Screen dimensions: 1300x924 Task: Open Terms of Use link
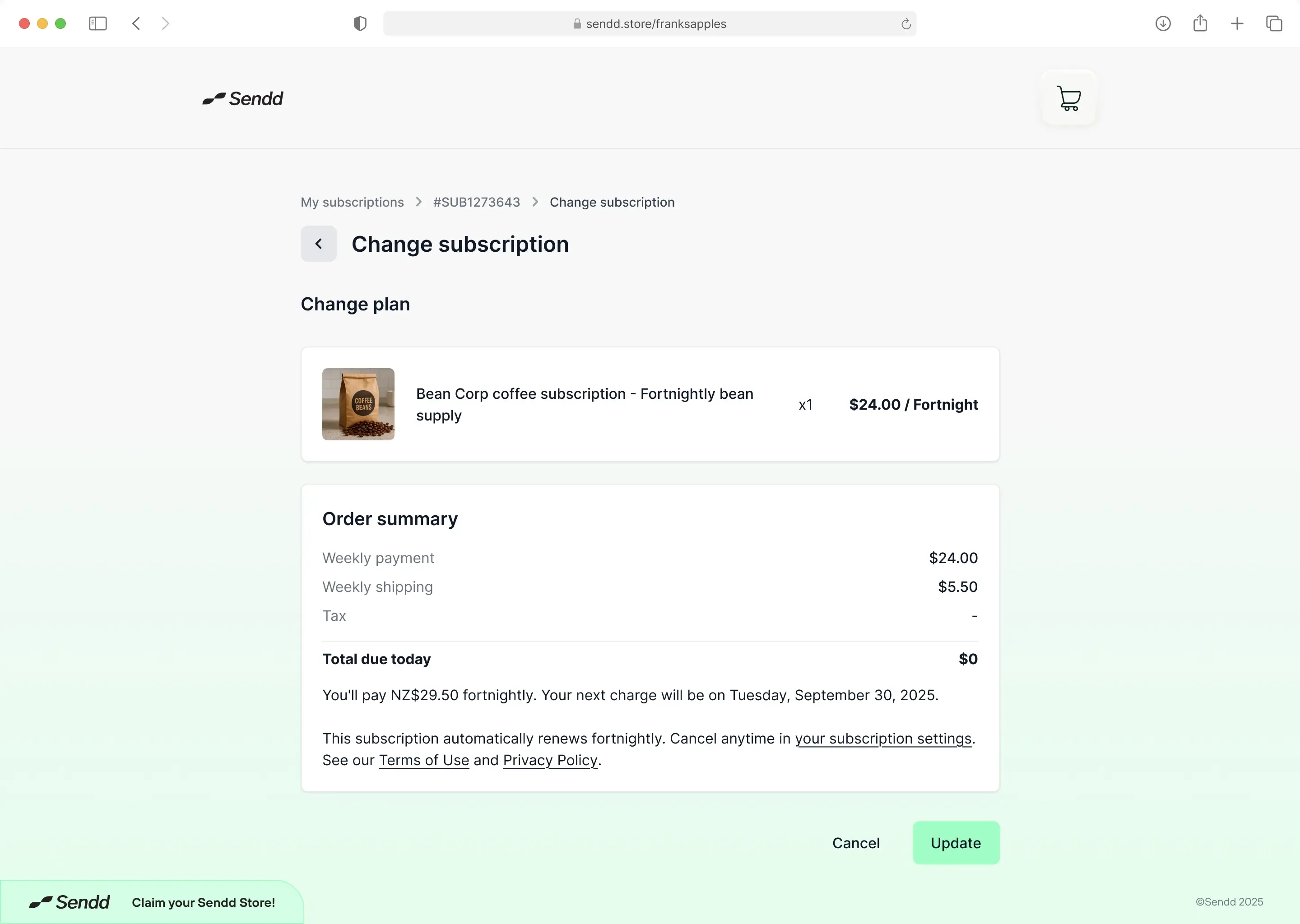[423, 760]
